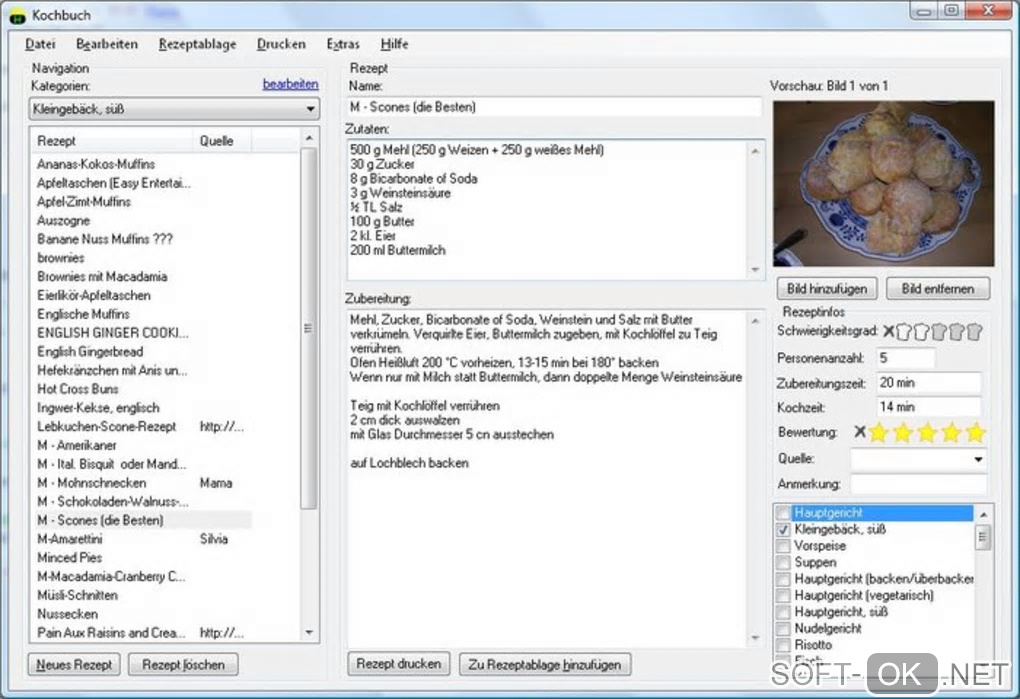Click the Bild hinzufügen button
Image resolution: width=1020 pixels, height=699 pixels.
tap(827, 288)
